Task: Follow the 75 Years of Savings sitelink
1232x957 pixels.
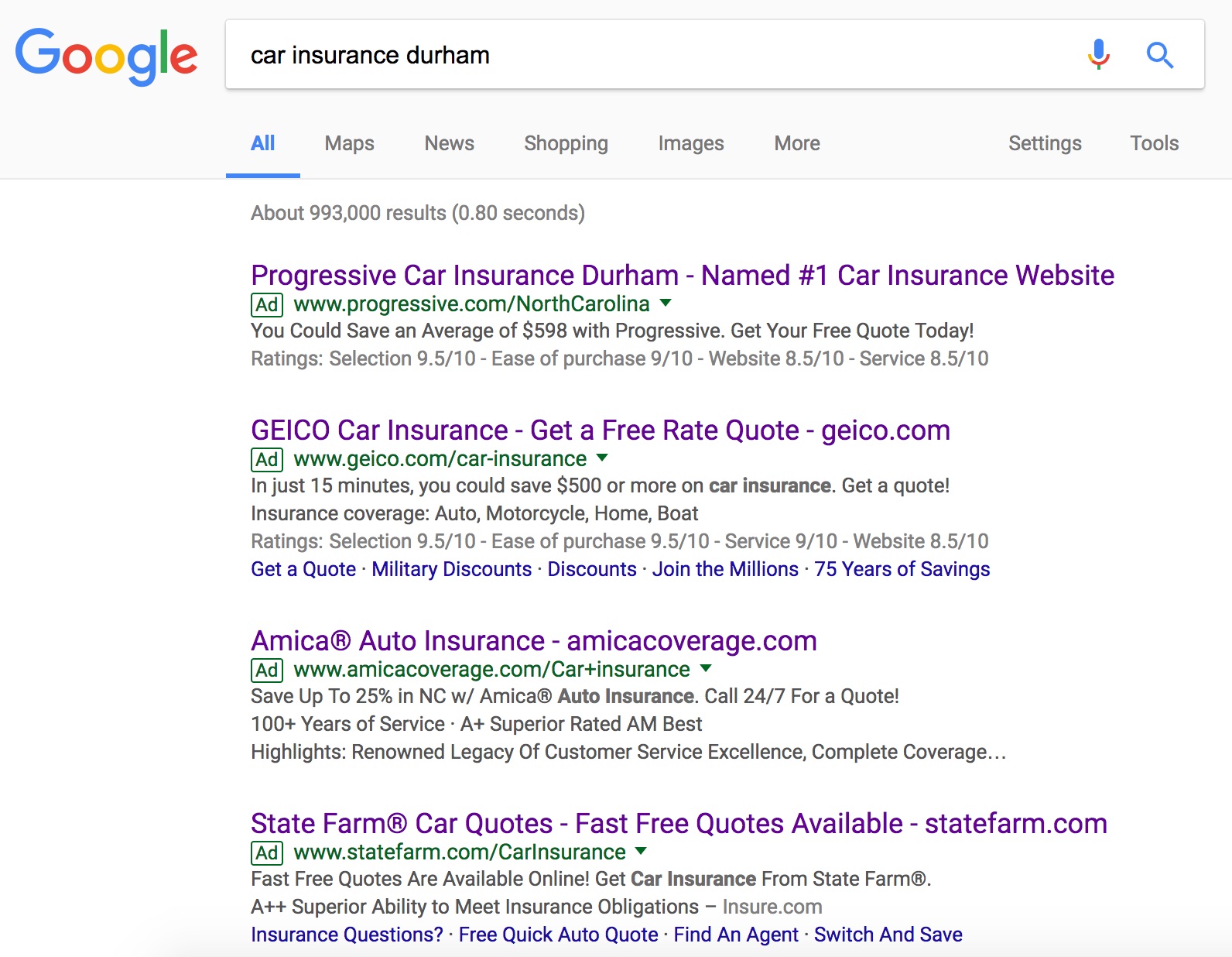Action: pyautogui.click(x=902, y=569)
